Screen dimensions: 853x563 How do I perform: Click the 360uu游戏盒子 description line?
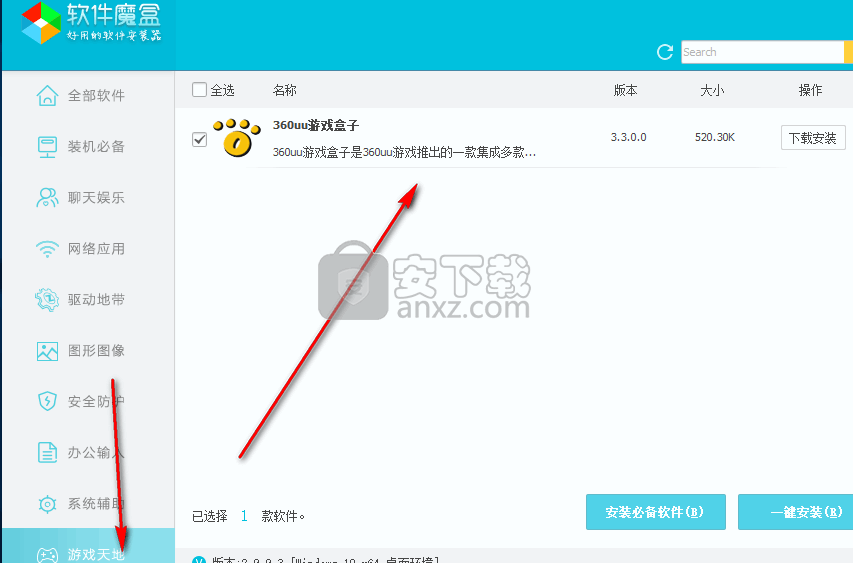click(x=404, y=152)
